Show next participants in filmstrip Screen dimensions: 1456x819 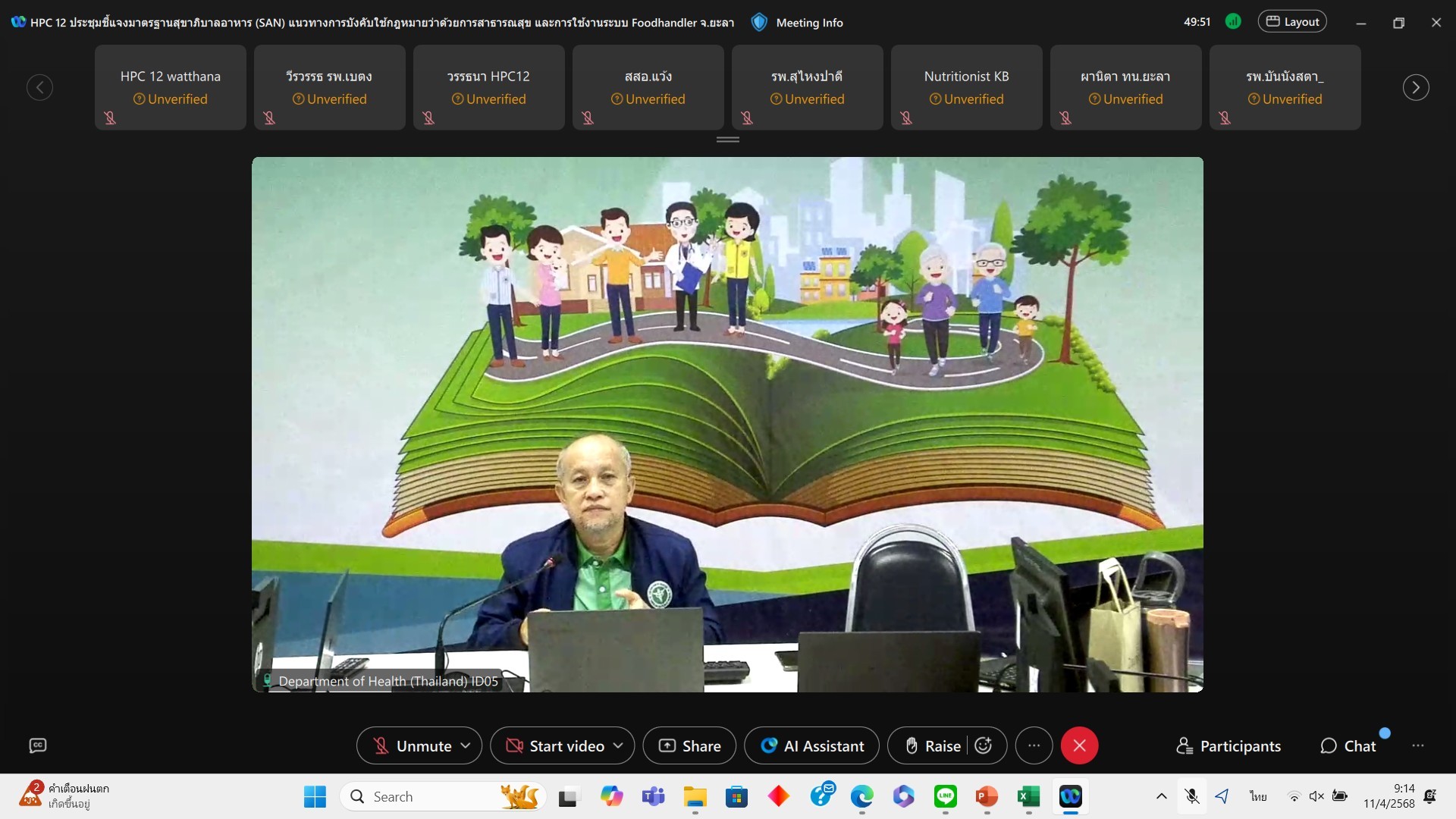coord(1416,87)
